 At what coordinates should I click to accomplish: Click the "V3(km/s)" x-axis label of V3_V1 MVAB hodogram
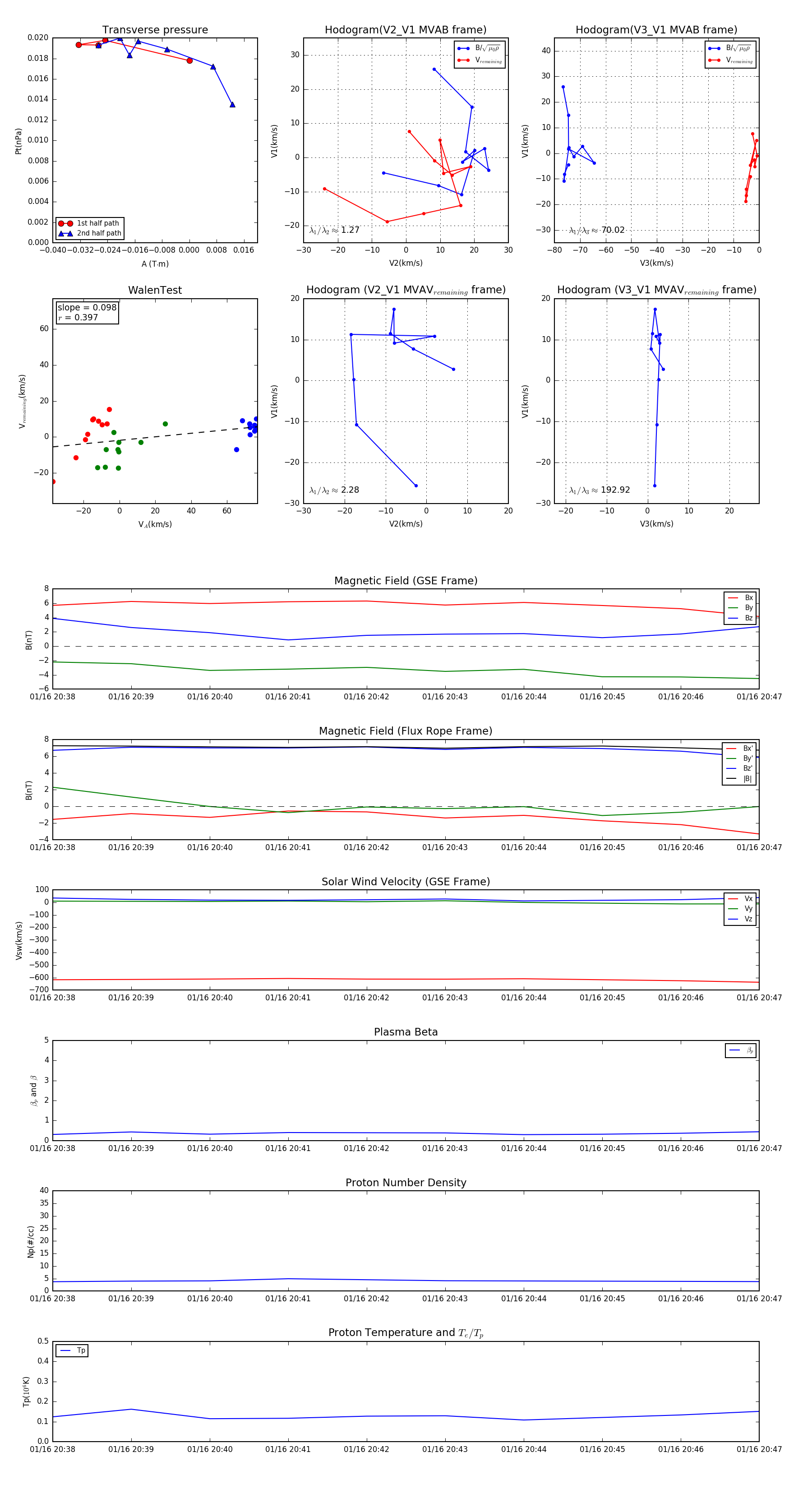[x=656, y=263]
